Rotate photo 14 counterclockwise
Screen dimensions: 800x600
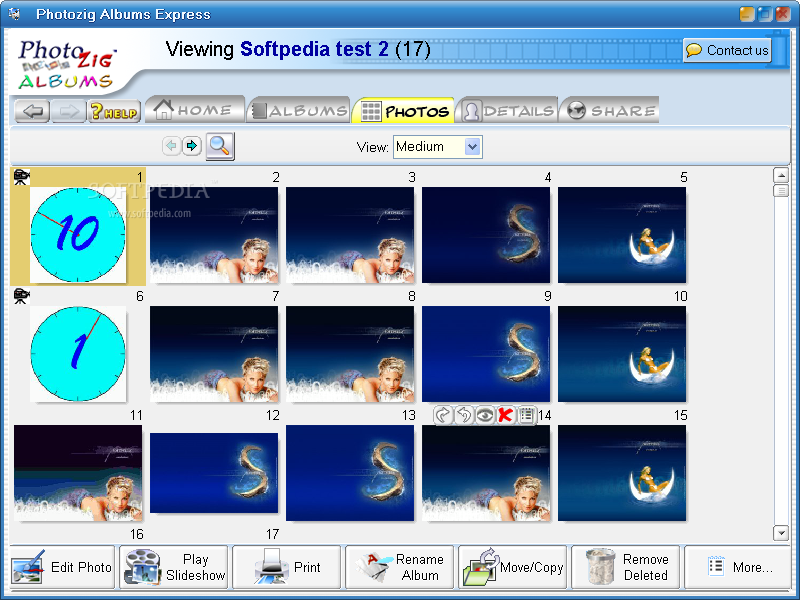(x=464, y=415)
